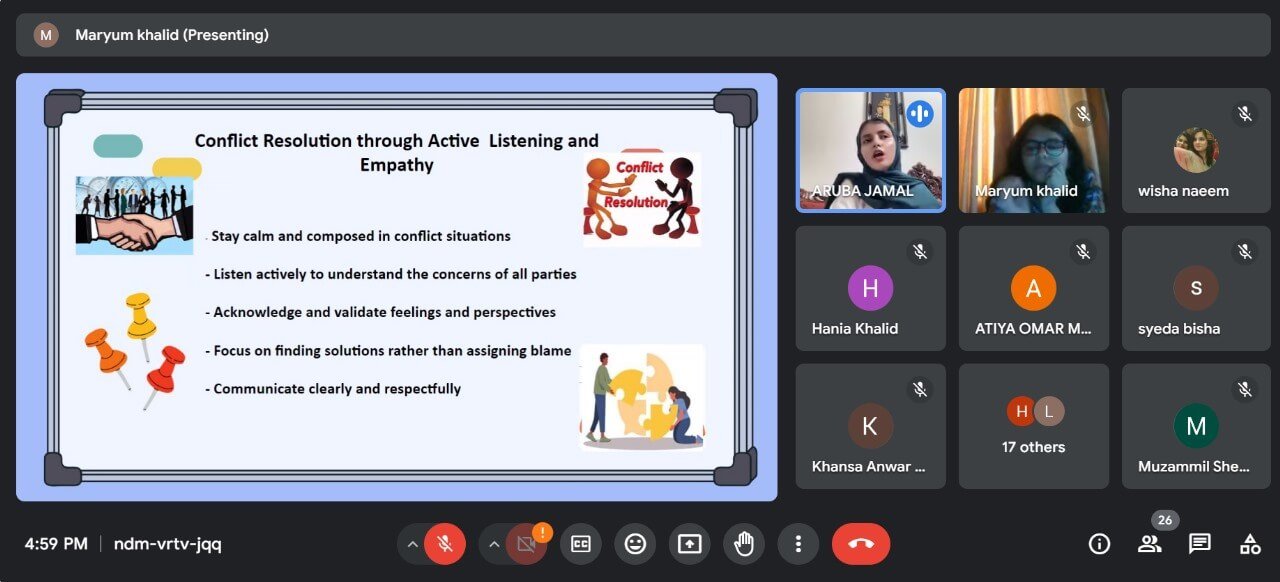Screen dimensions: 1280x582
Task: Leave the call with red hangup button
Action: tap(860, 544)
